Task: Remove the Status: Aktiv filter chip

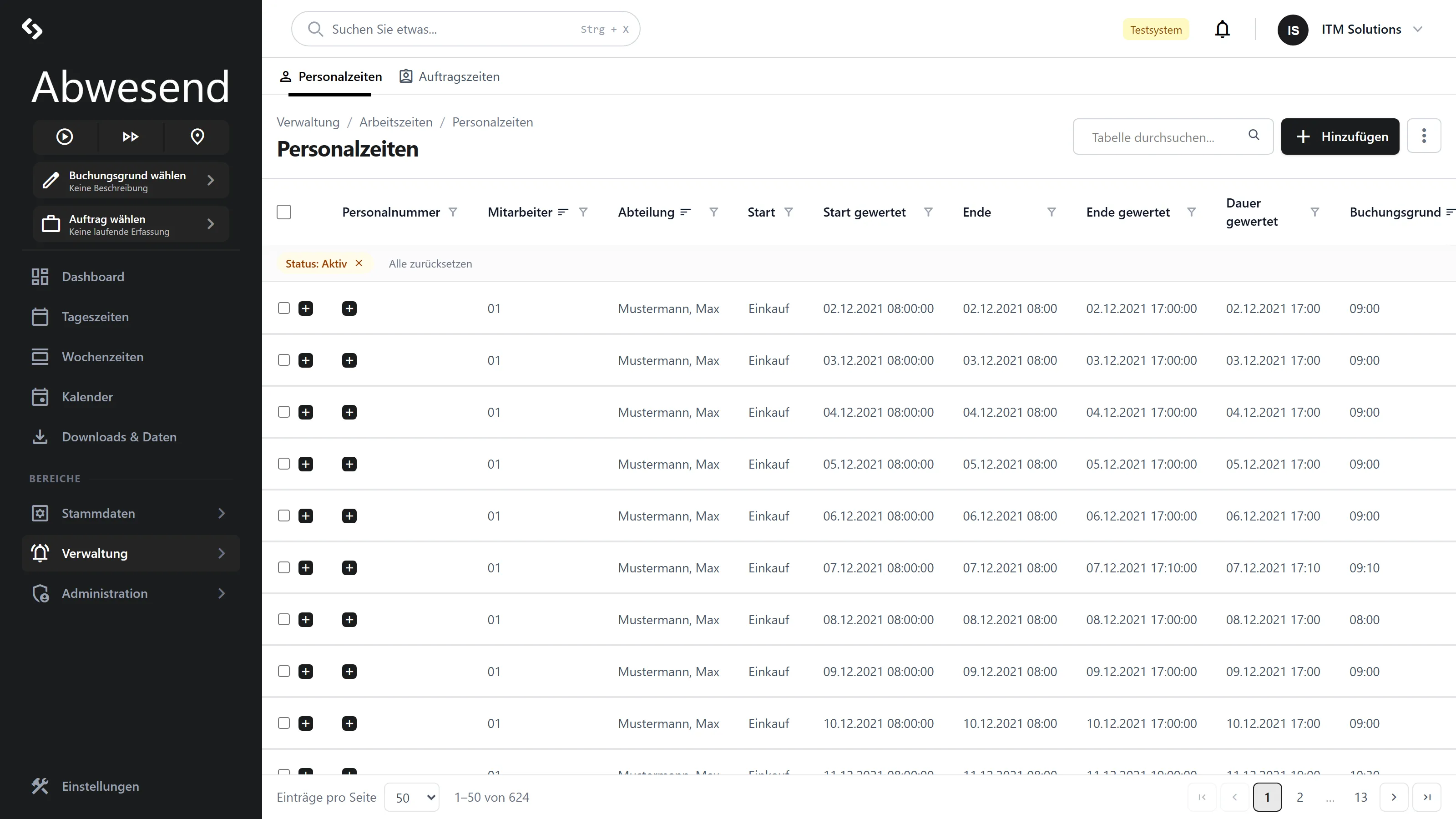Action: point(359,263)
